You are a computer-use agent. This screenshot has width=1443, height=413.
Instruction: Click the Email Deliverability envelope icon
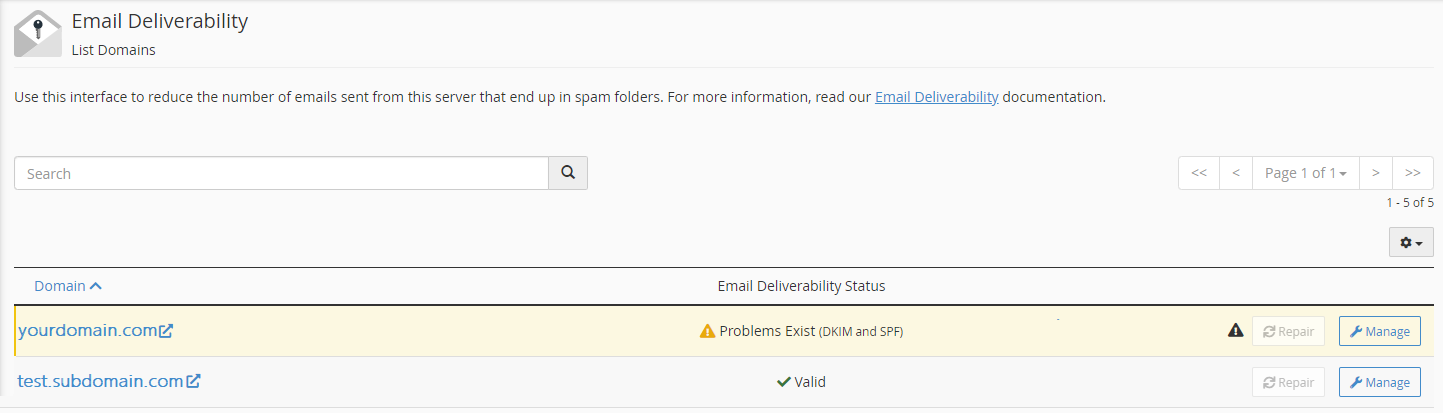click(x=38, y=33)
